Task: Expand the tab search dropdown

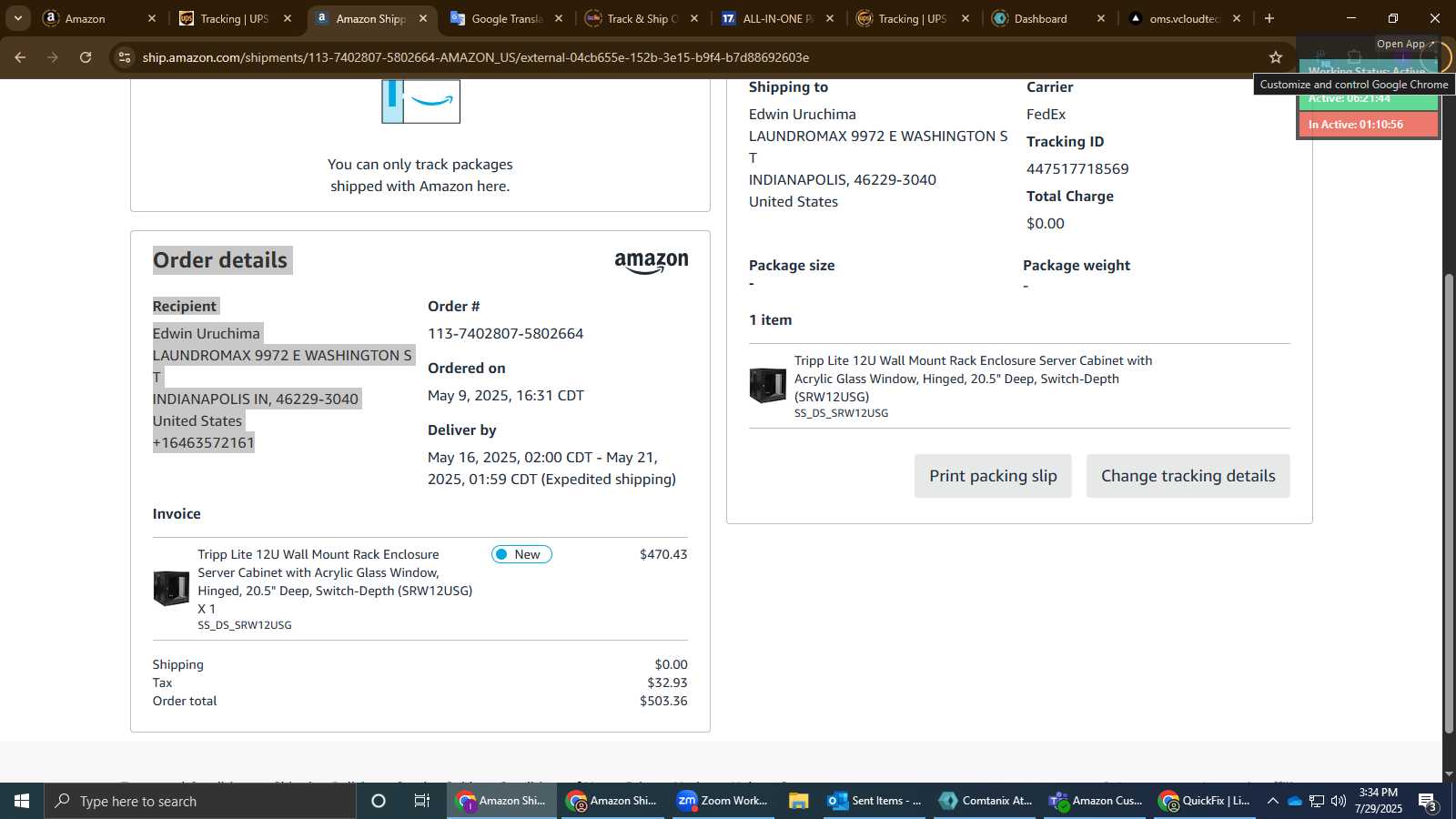Action: point(17,18)
